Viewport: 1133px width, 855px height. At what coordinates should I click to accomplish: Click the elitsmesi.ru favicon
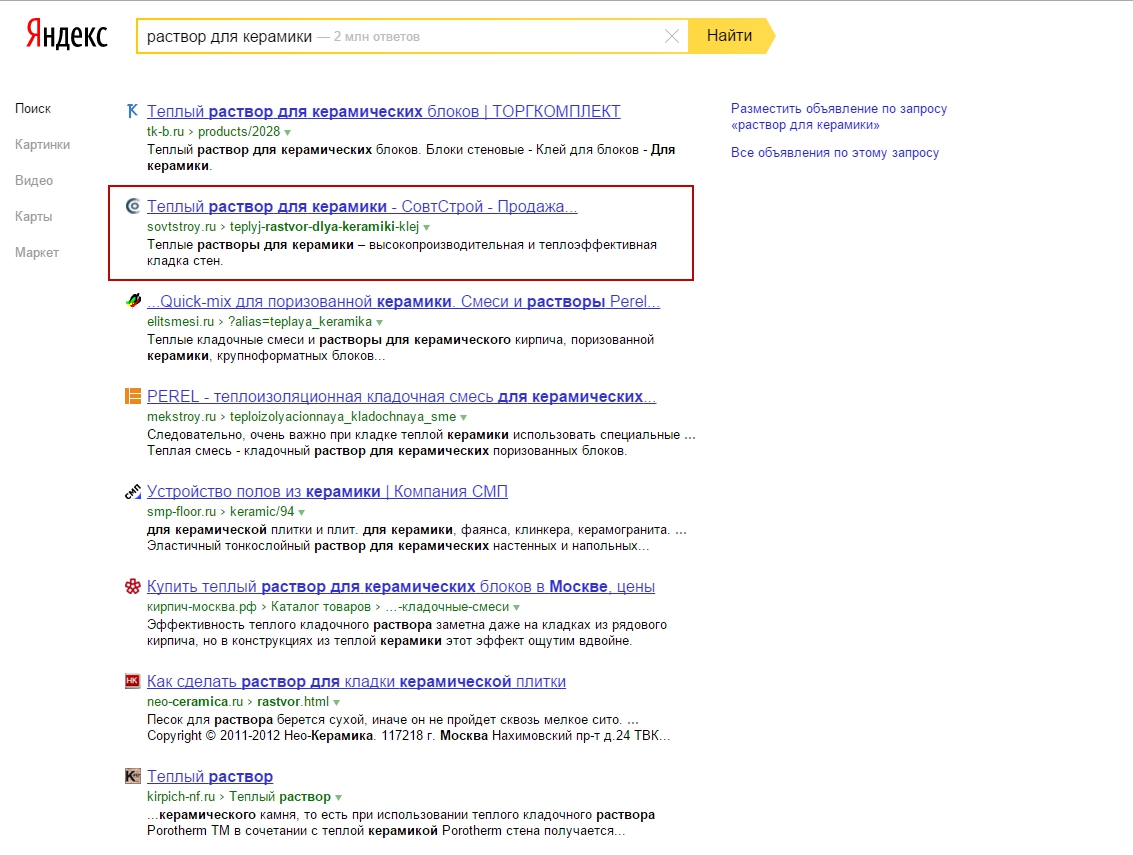(x=133, y=301)
